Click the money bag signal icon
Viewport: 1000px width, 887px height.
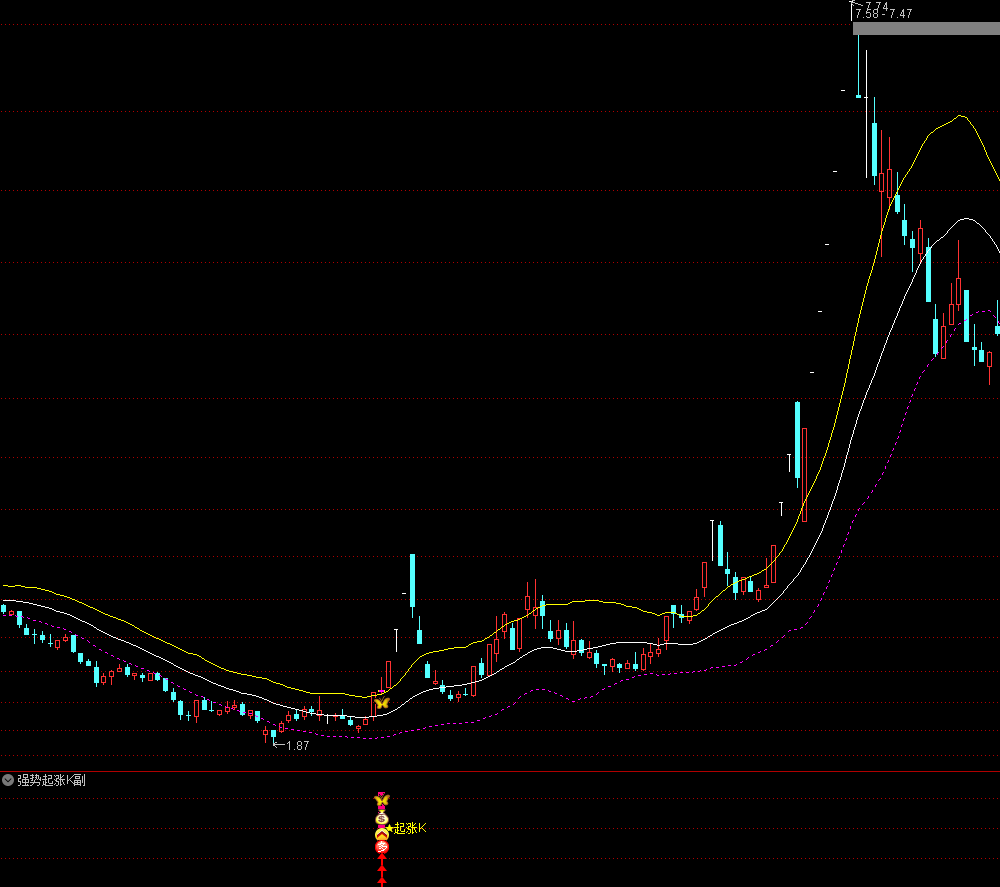point(381,817)
